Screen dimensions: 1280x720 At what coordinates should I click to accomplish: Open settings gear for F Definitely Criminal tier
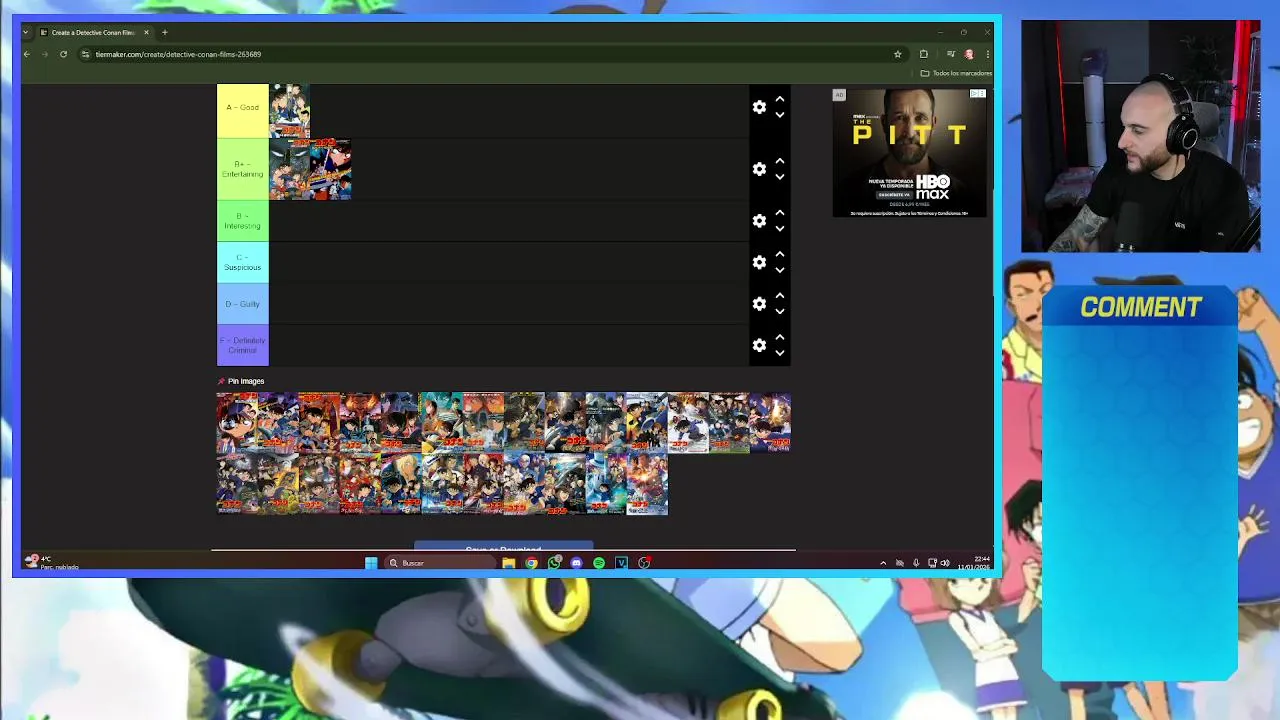[759, 345]
